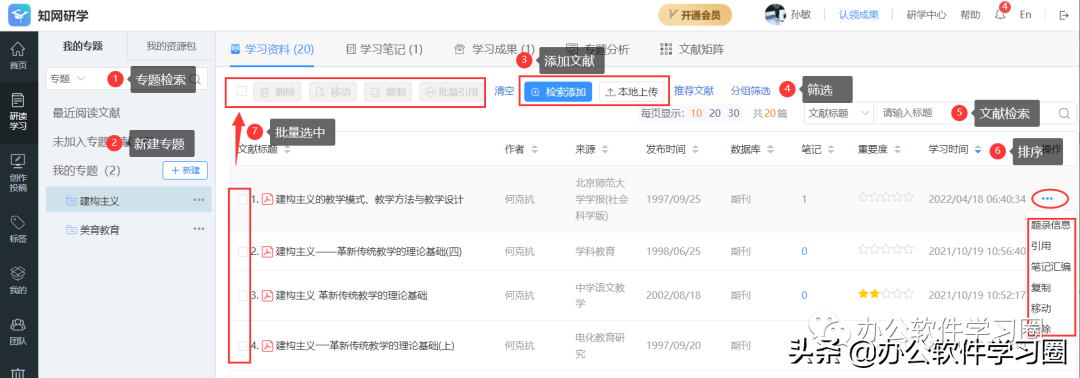1080x378 pixels.
Task: Click the ellipsis operation icon in row 1
Action: point(1048,199)
